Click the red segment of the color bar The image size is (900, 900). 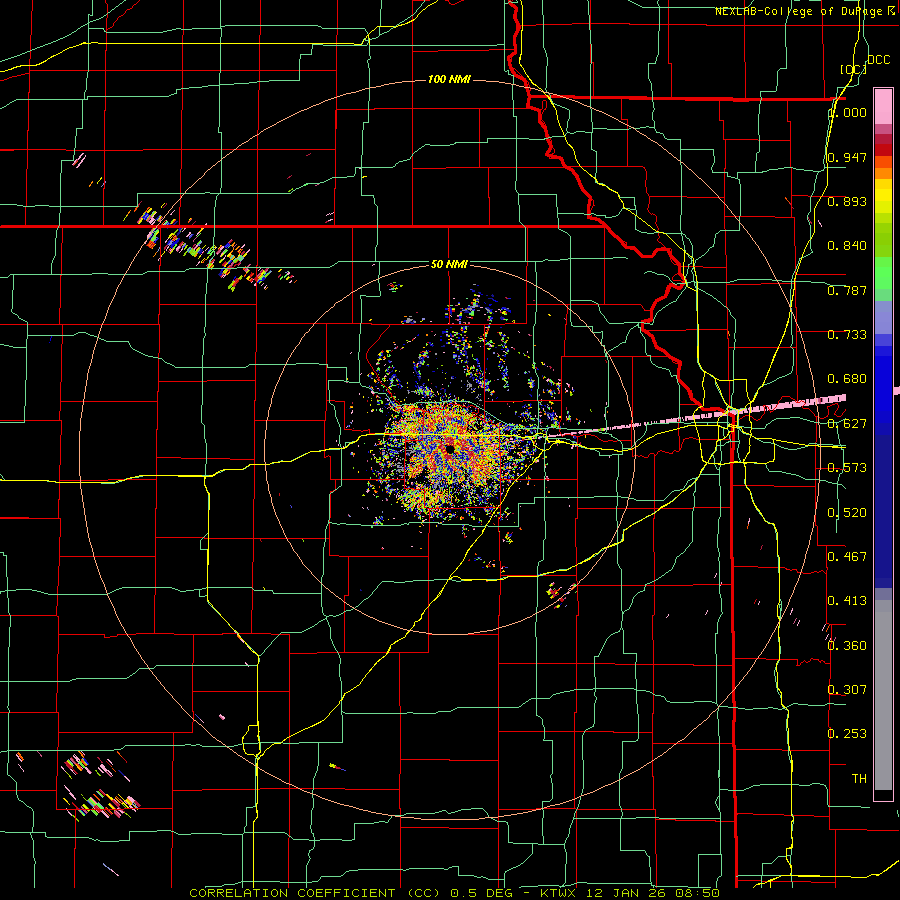883,150
